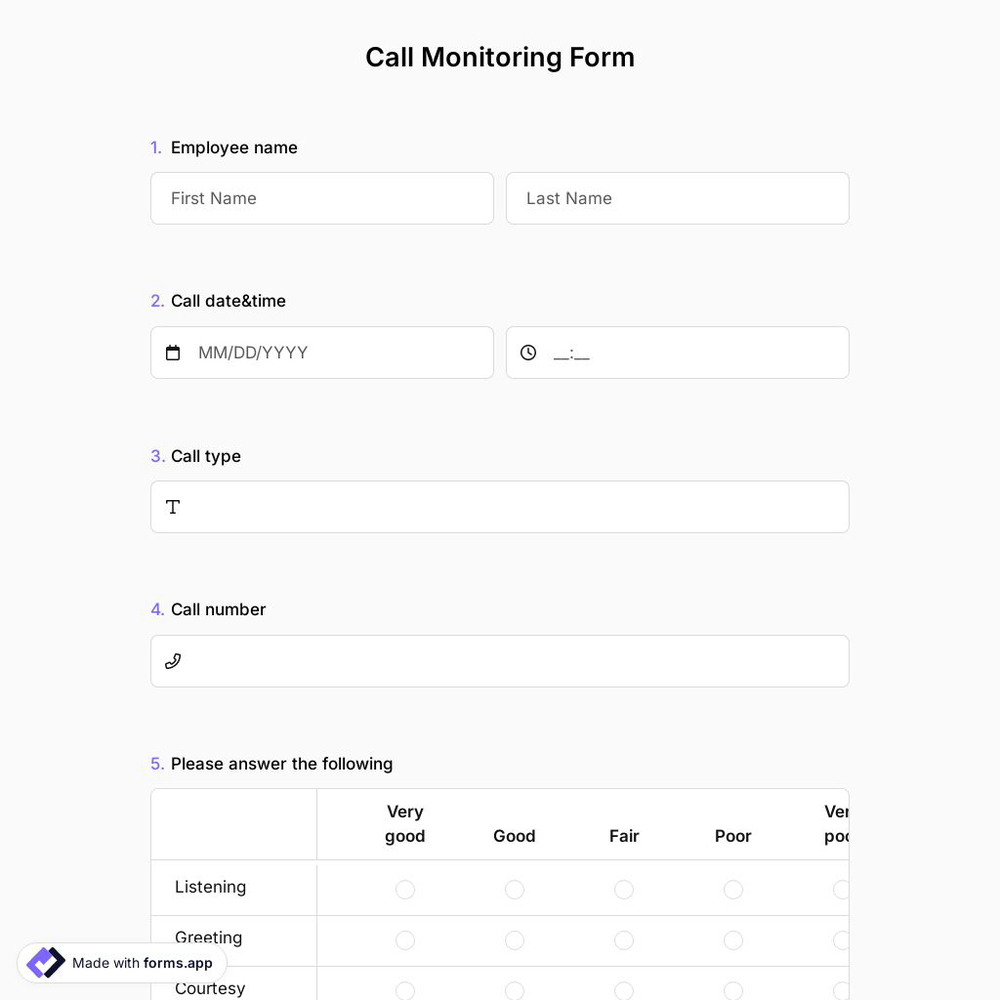Select Poor rating for Listening
The image size is (1000, 1000).
pyautogui.click(x=733, y=889)
